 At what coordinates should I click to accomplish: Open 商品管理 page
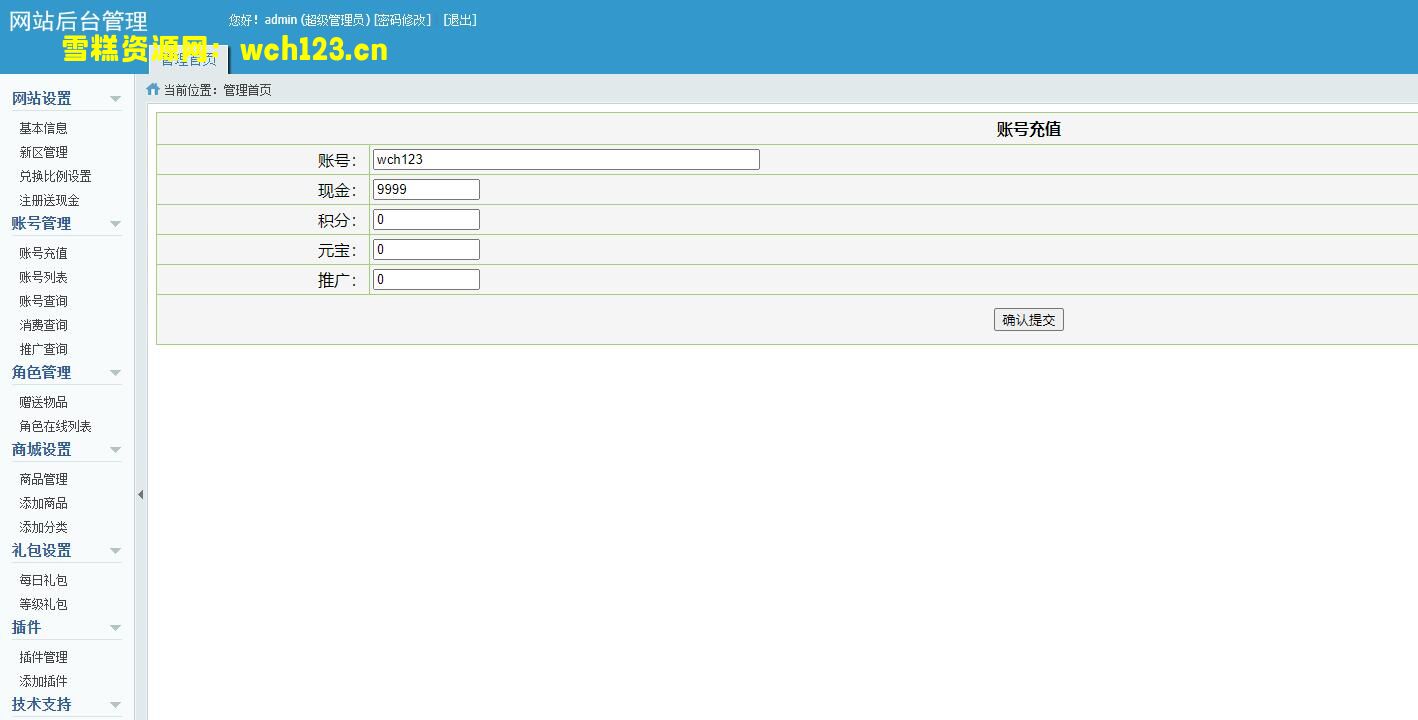44,479
